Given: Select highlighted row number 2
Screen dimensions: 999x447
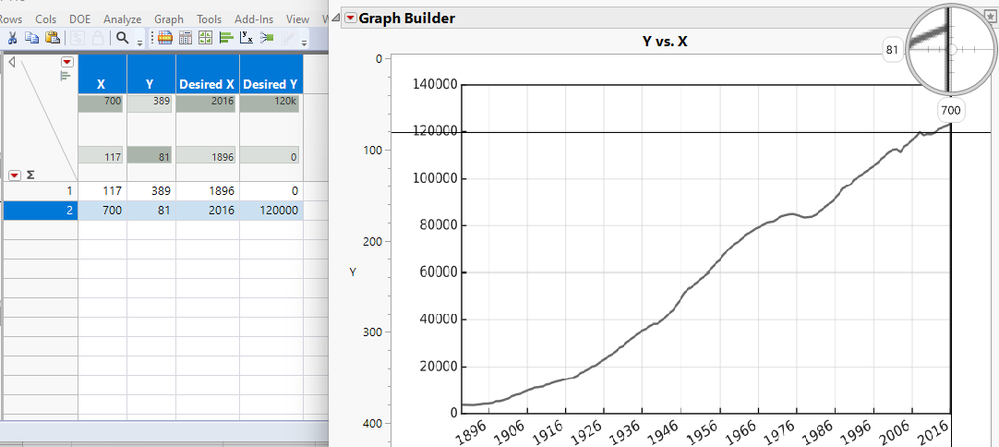Looking at the screenshot, I should [x=41, y=210].
